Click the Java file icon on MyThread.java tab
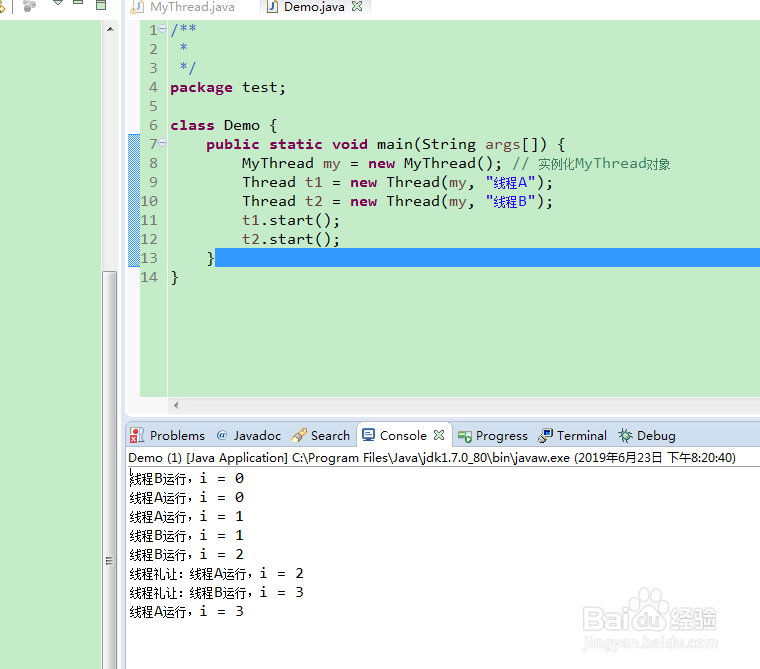Viewport: 760px width, 669px height. click(138, 7)
